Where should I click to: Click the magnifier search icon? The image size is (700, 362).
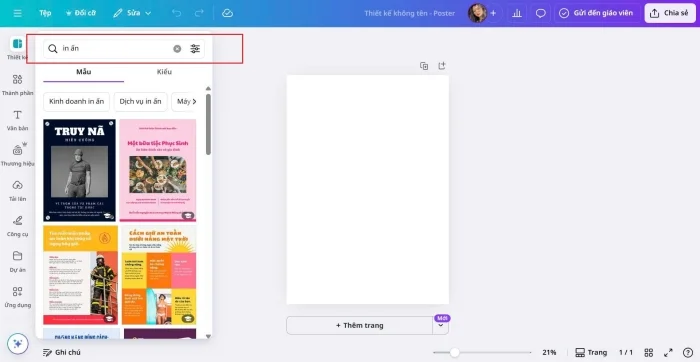click(53, 49)
